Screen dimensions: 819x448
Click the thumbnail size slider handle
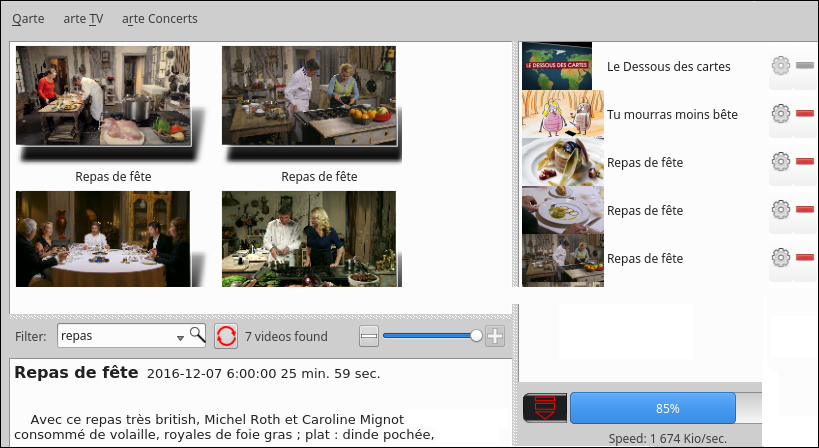pyautogui.click(x=476, y=336)
